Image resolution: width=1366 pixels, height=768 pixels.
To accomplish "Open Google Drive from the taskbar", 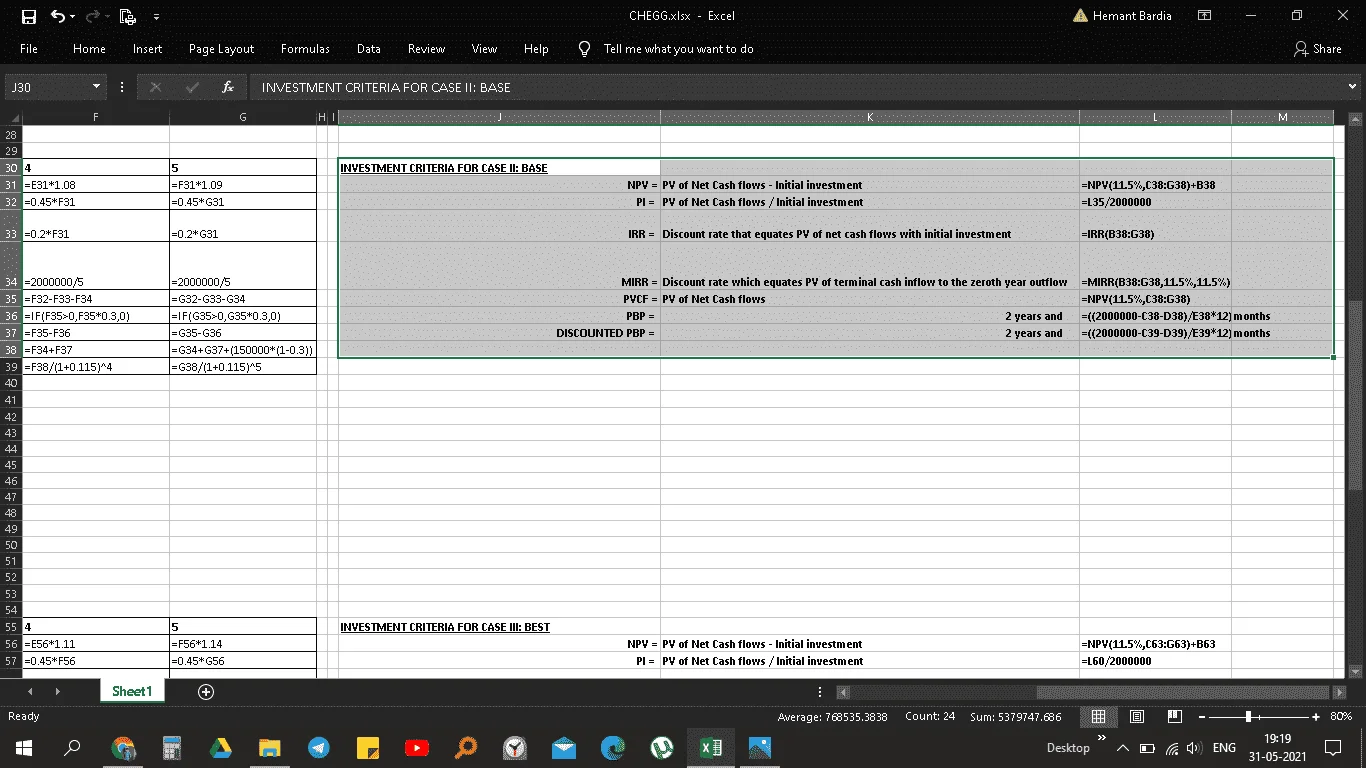I will (x=221, y=747).
